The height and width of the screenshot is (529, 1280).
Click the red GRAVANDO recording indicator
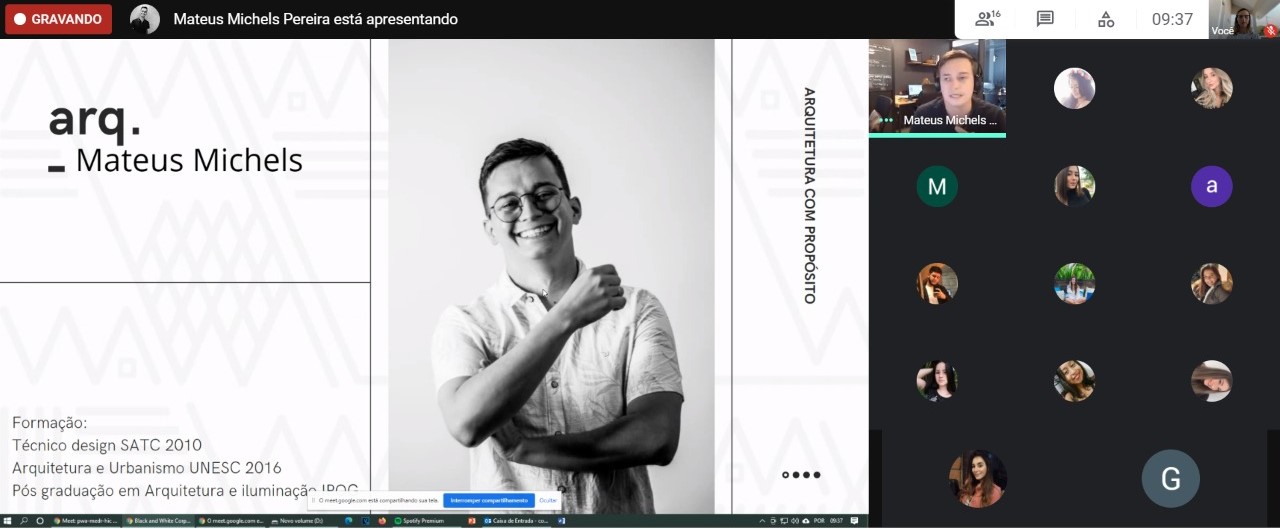(x=58, y=19)
